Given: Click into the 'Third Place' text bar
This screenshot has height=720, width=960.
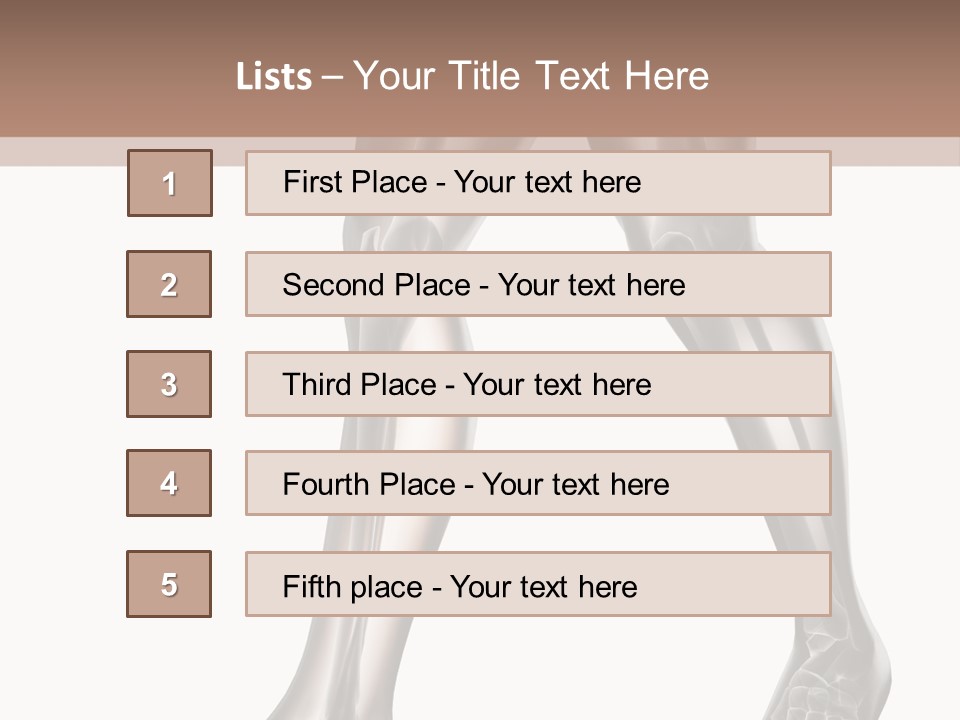Looking at the screenshot, I should pos(538,384).
